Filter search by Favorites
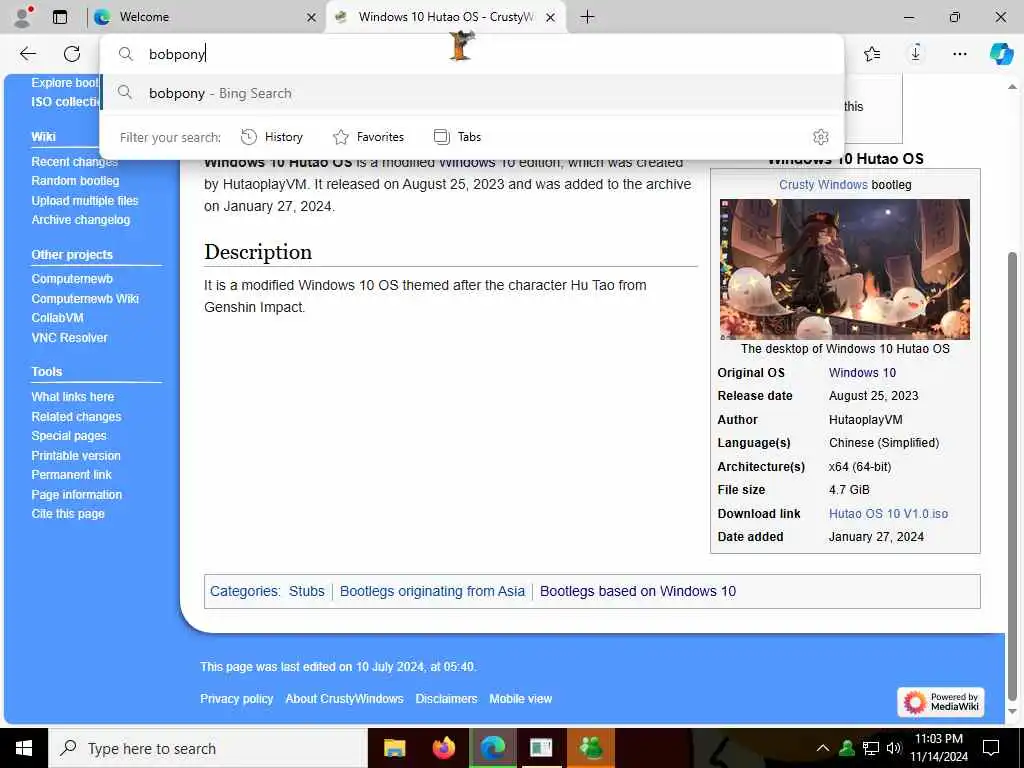 pyautogui.click(x=368, y=137)
